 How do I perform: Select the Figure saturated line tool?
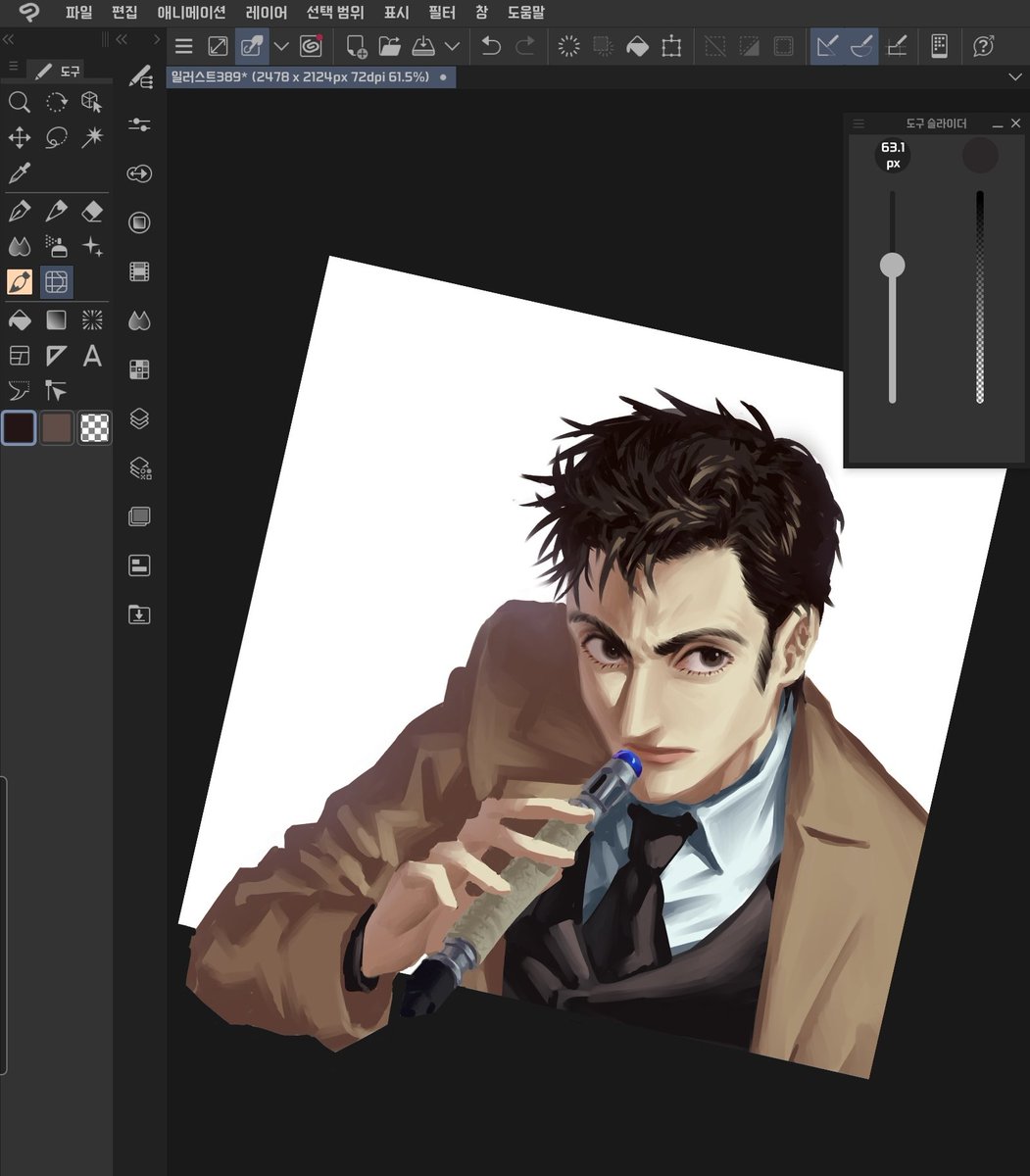point(92,318)
